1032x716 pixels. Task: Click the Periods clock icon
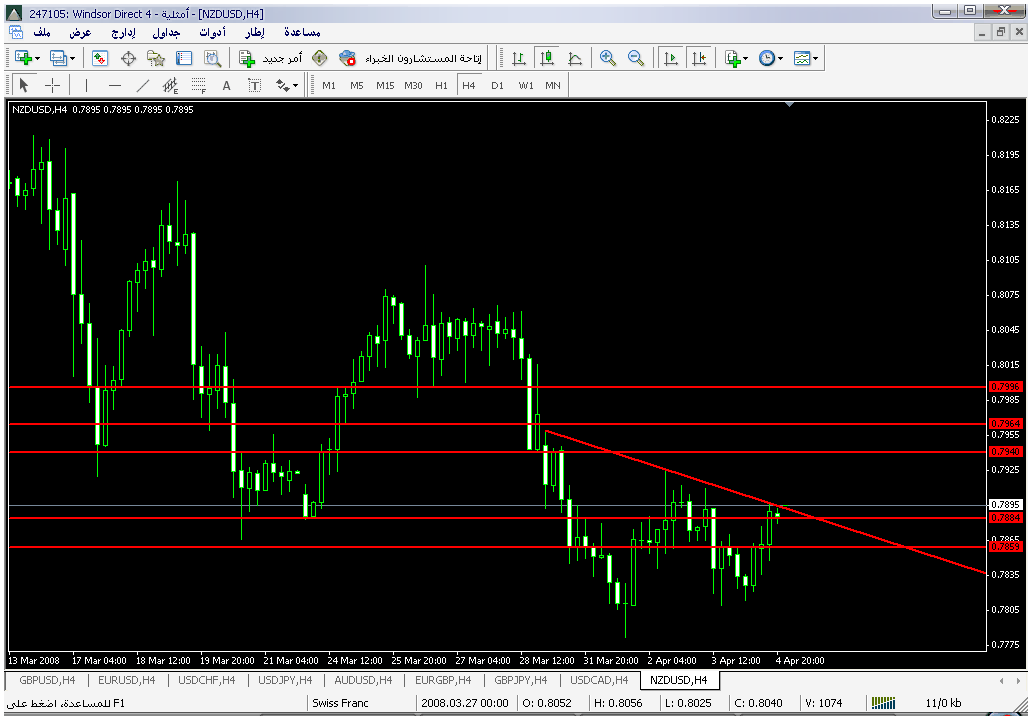767,58
